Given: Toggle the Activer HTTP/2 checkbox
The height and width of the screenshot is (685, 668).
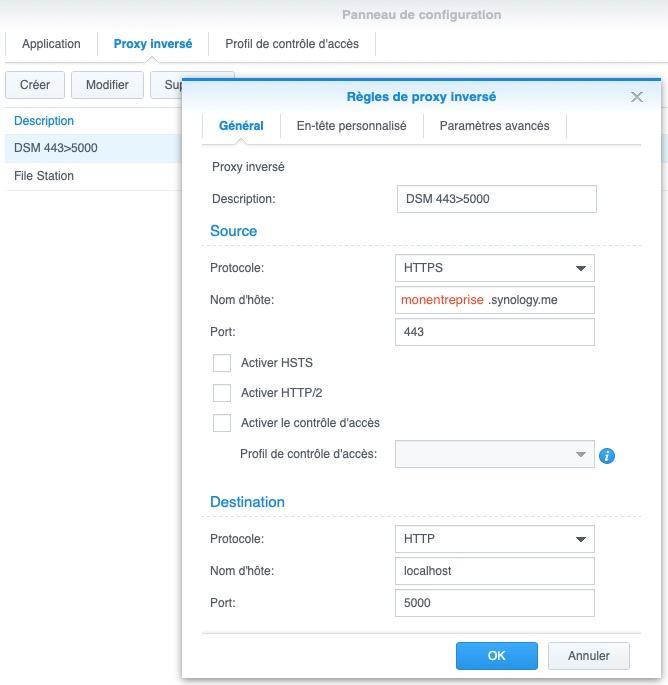Looking at the screenshot, I should click(x=222, y=393).
